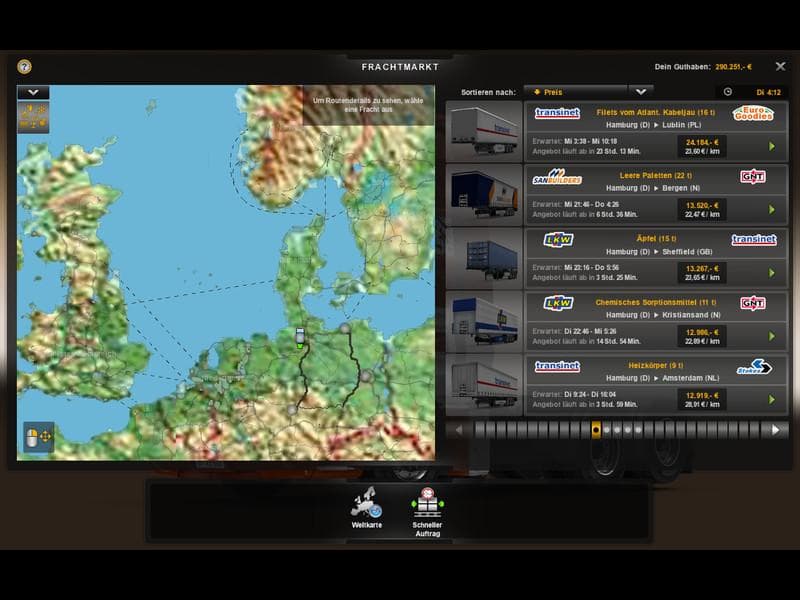Click green arrow for 12.919,- € job
This screenshot has width=800, height=600.
click(x=772, y=399)
